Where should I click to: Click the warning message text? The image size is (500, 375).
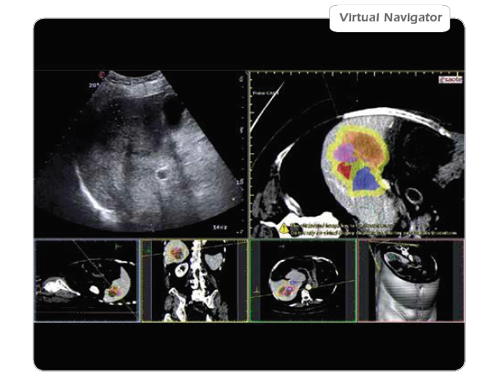click(x=372, y=229)
